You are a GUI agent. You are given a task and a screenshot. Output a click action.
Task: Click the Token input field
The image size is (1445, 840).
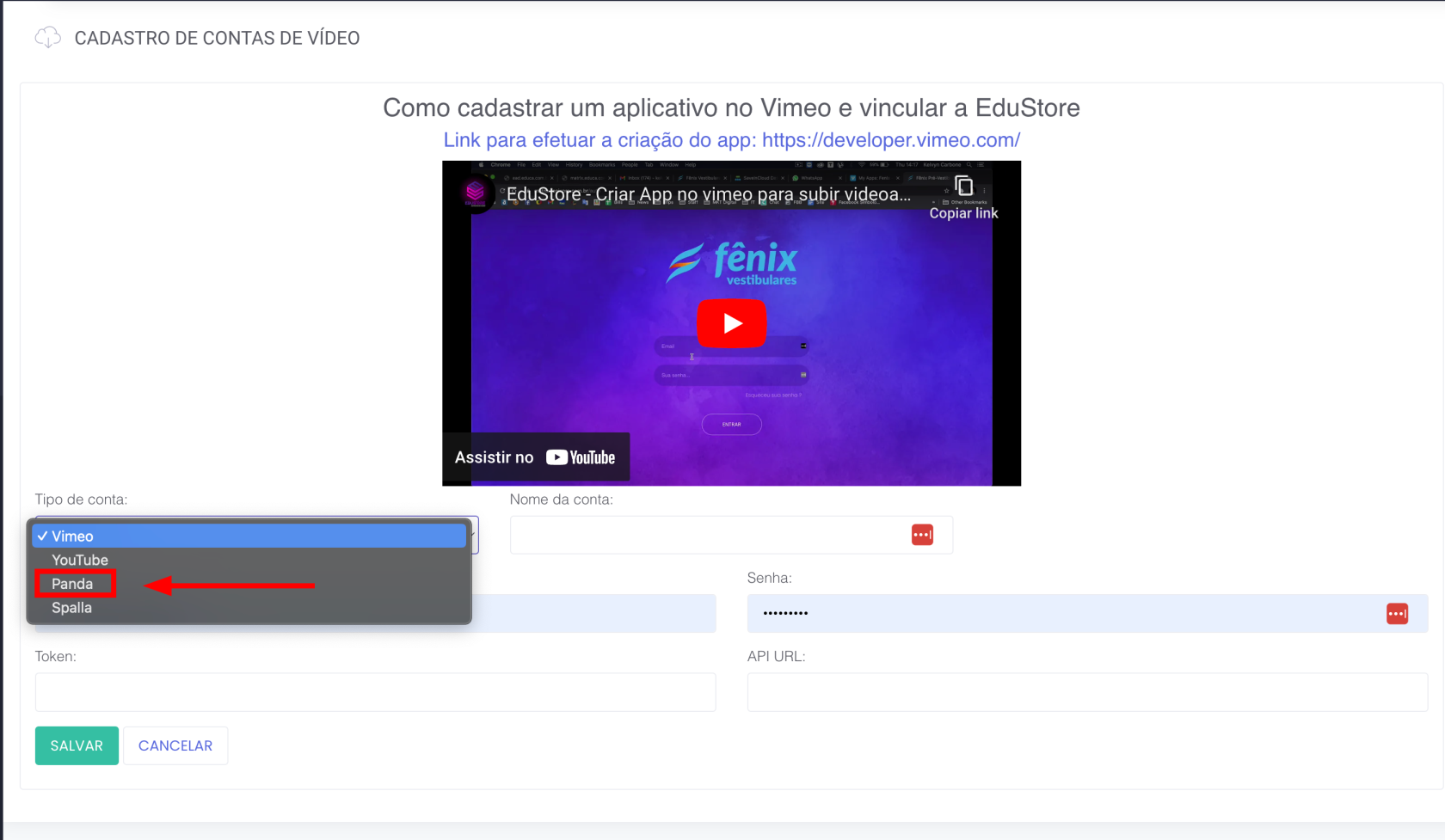(375, 692)
